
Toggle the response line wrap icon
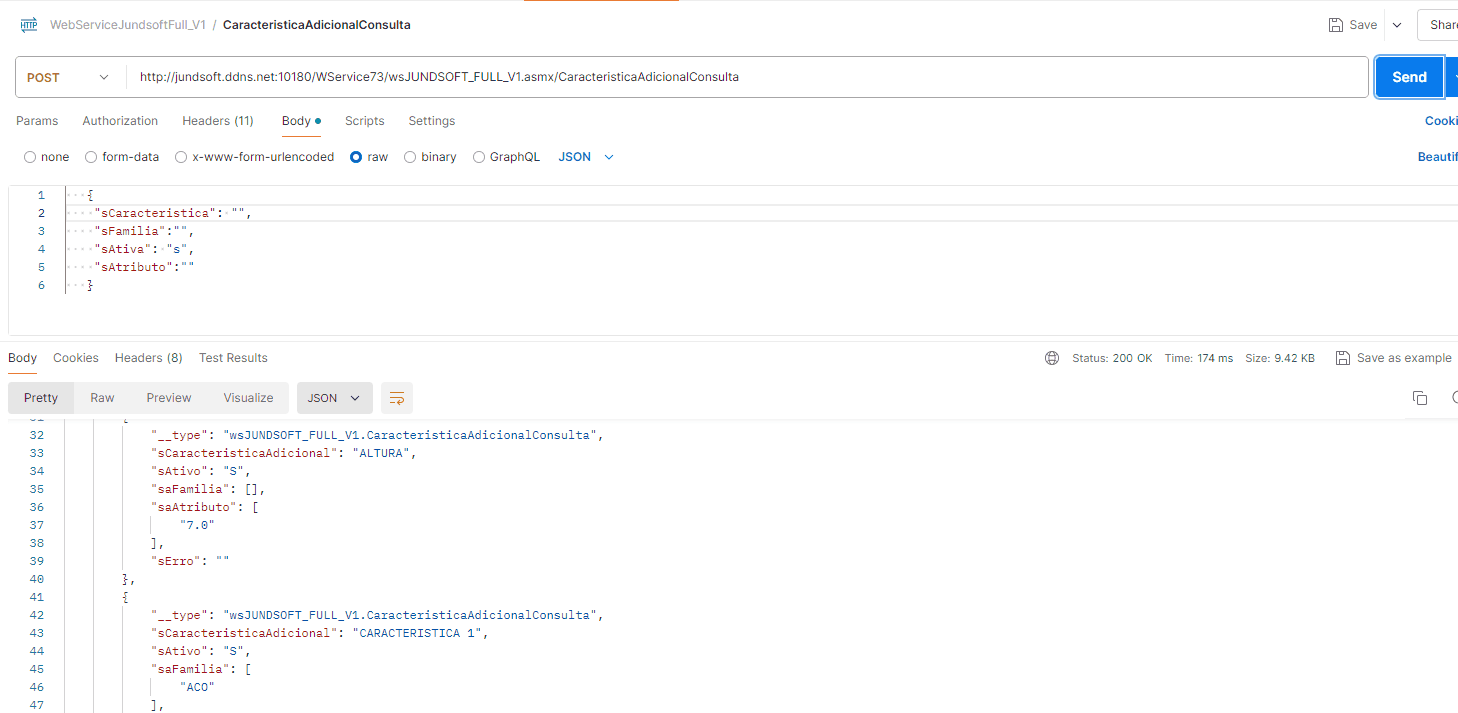396,398
